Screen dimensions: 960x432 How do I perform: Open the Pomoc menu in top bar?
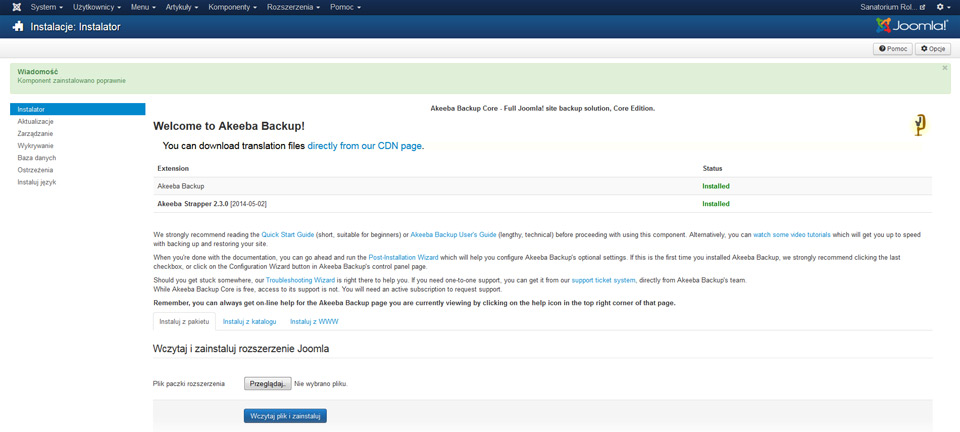345,7
